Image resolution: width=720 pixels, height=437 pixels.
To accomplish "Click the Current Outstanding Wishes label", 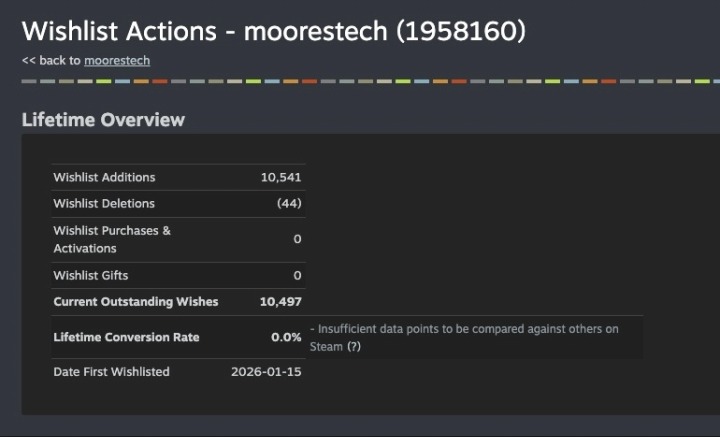I will coord(135,301).
